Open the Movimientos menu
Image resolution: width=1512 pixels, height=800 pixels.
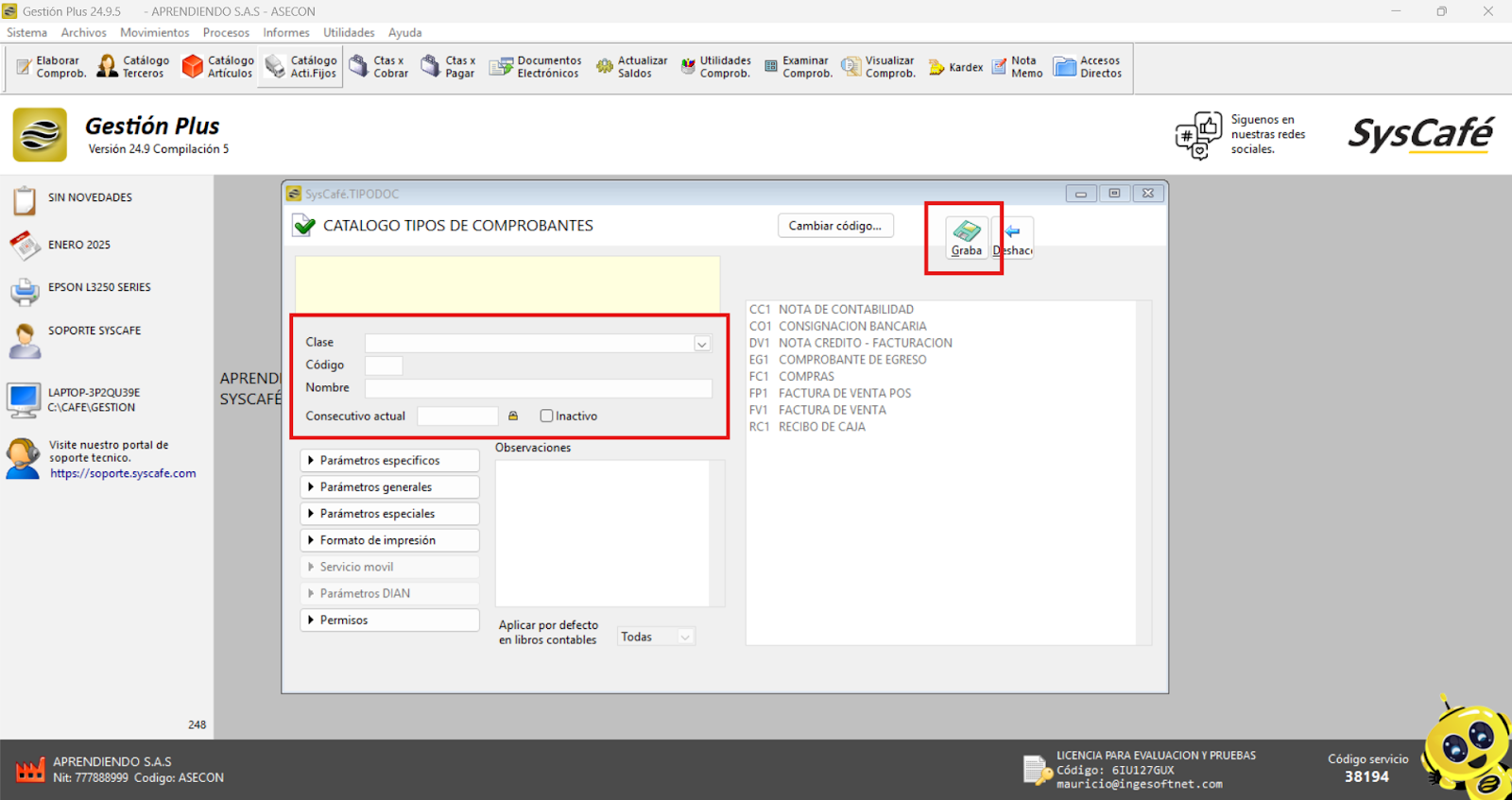[x=154, y=32]
